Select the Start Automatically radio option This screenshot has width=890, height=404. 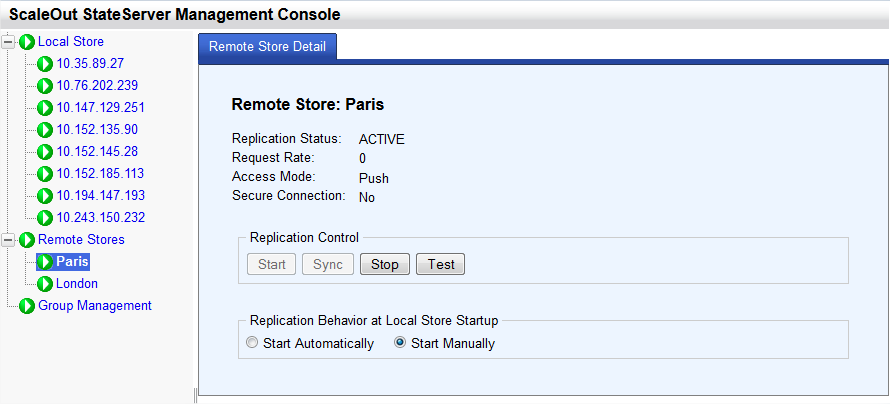[253, 343]
